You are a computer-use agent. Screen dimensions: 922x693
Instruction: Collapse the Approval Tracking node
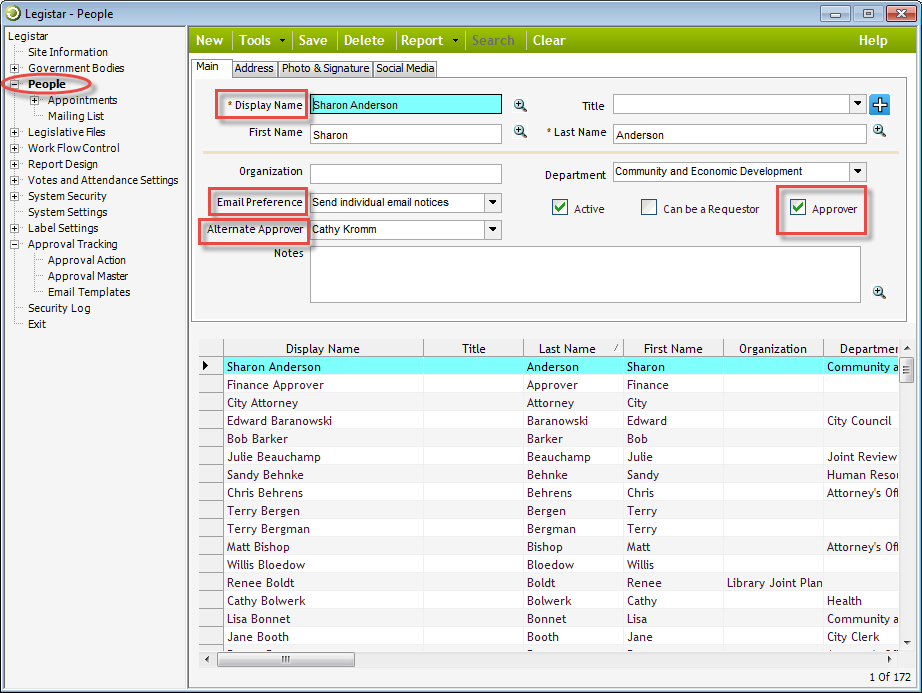[x=15, y=244]
